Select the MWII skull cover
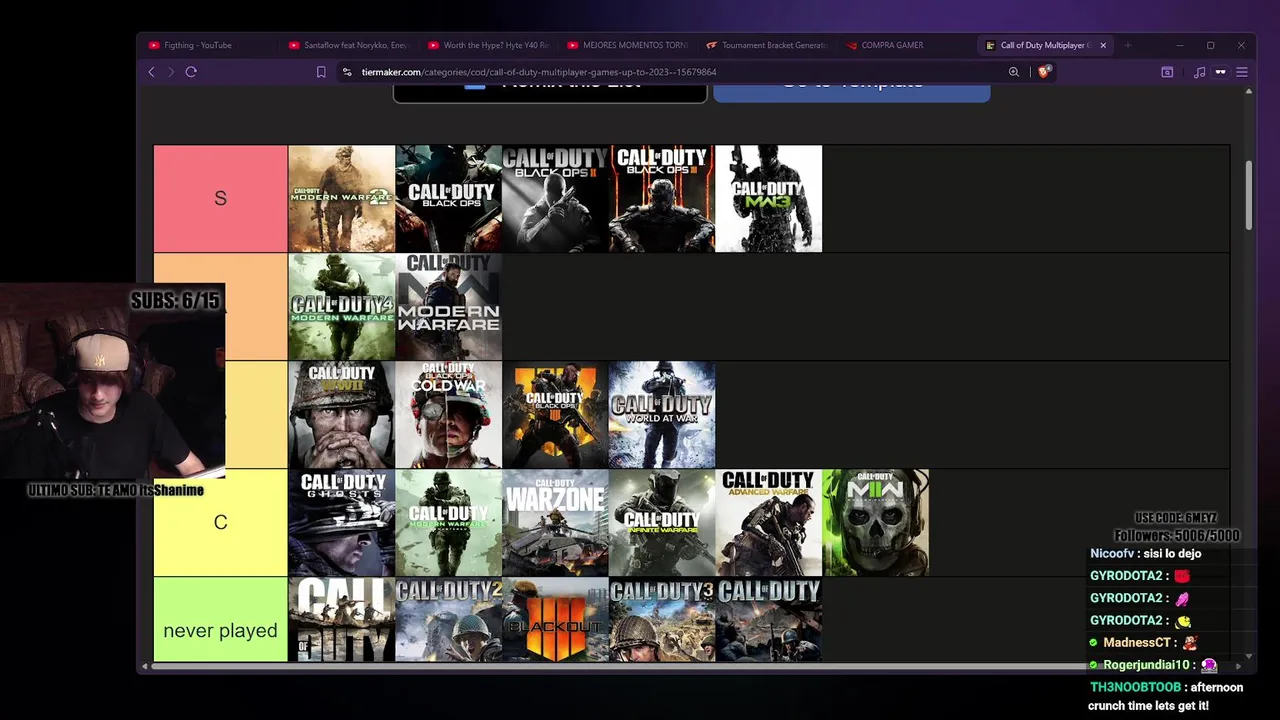The height and width of the screenshot is (720, 1280). click(x=876, y=522)
